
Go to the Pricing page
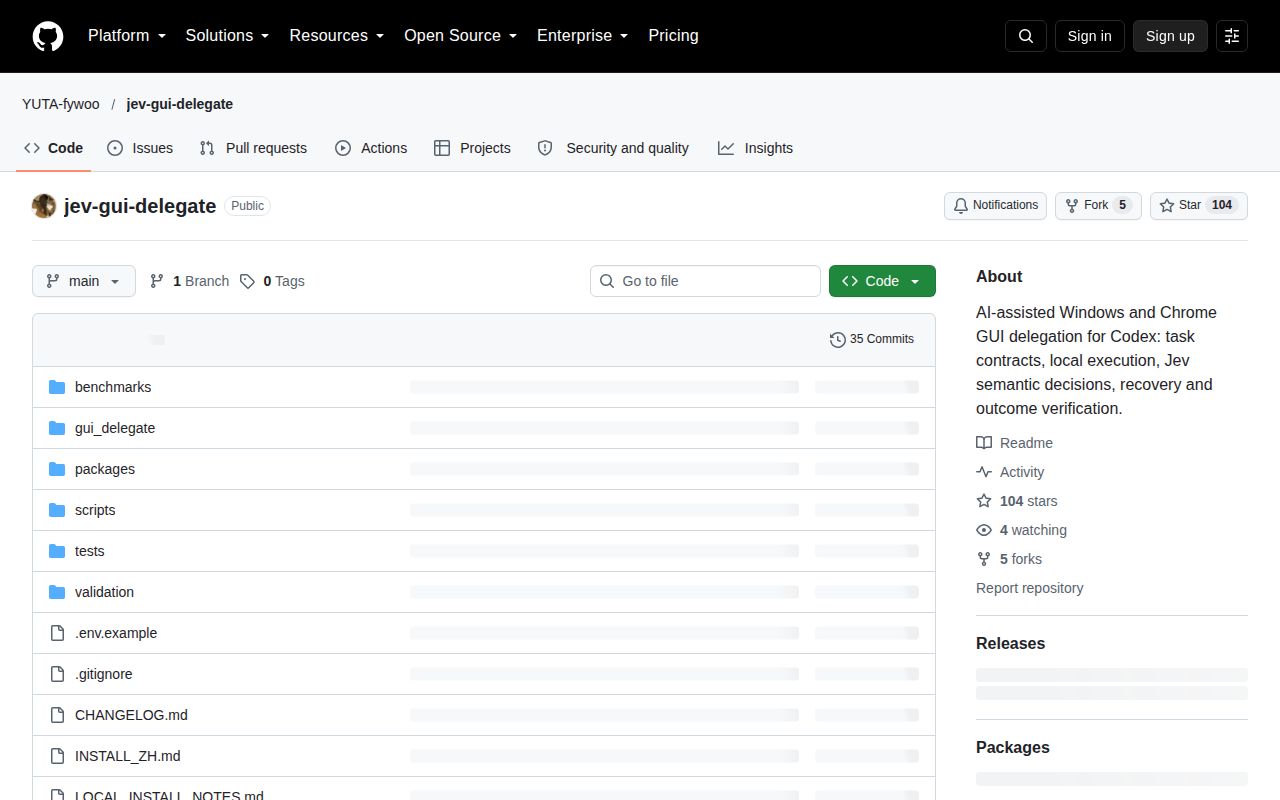coord(673,36)
